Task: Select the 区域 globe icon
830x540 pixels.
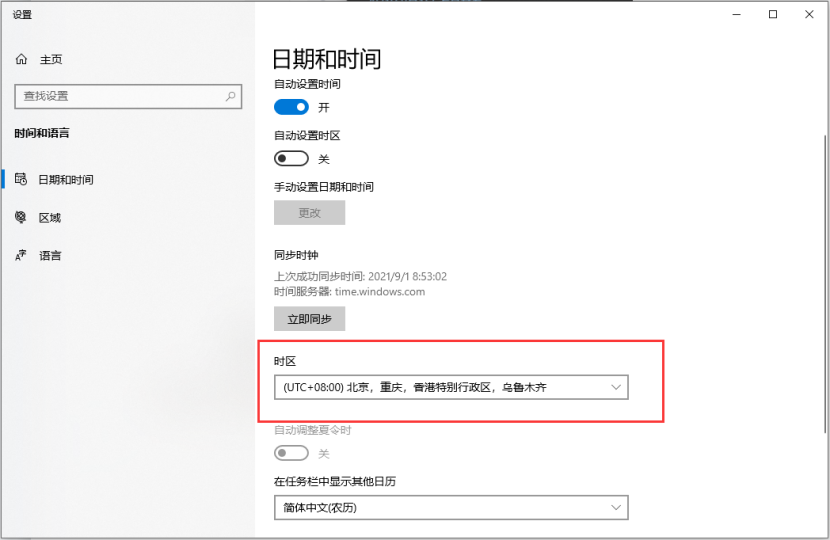Action: (21, 217)
